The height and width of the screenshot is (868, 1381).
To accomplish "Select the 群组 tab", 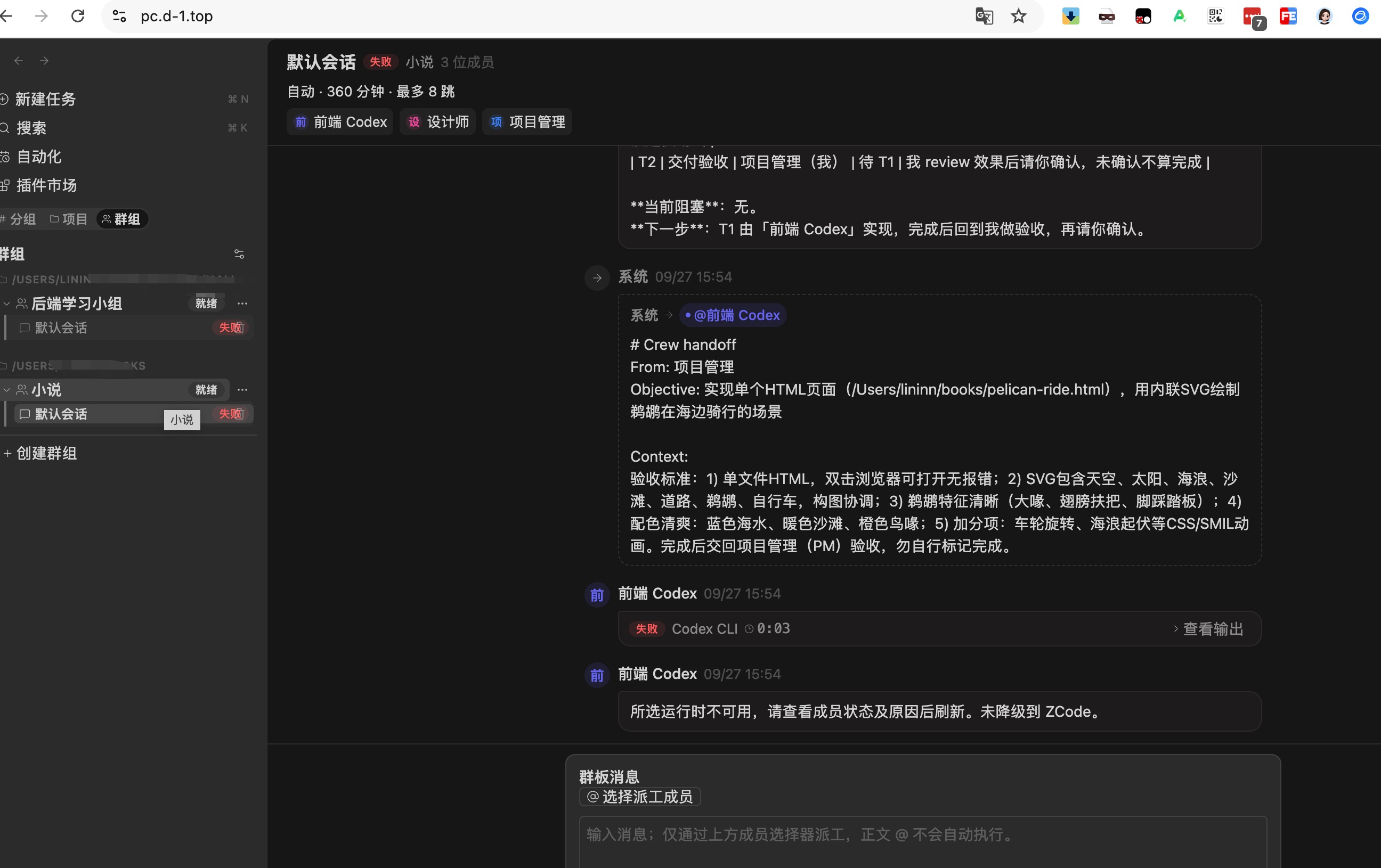I will [x=121, y=219].
